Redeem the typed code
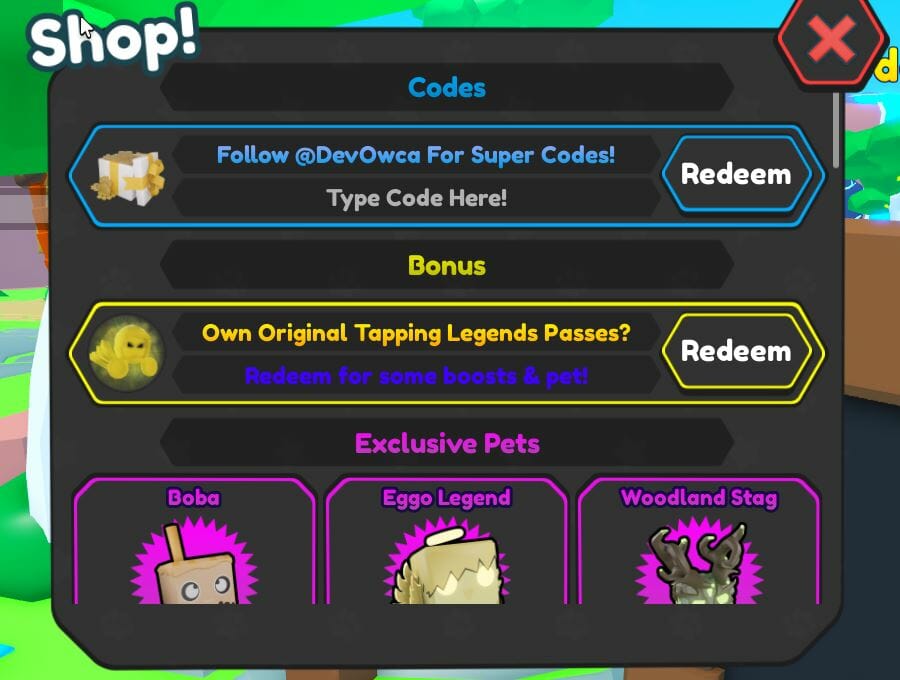Viewport: 900px width, 680px height. pyautogui.click(x=736, y=174)
